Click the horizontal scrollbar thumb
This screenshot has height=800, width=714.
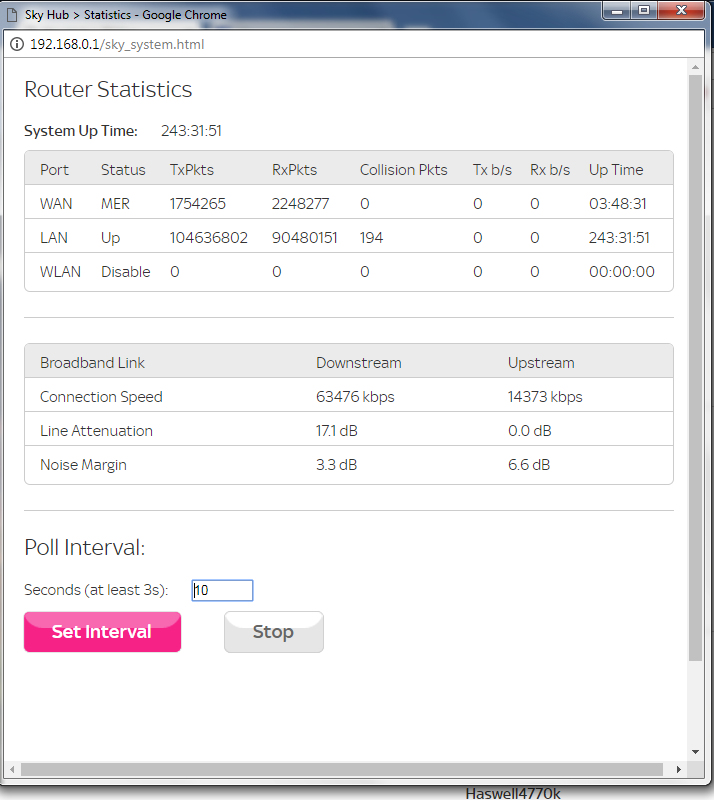click(x=340, y=769)
